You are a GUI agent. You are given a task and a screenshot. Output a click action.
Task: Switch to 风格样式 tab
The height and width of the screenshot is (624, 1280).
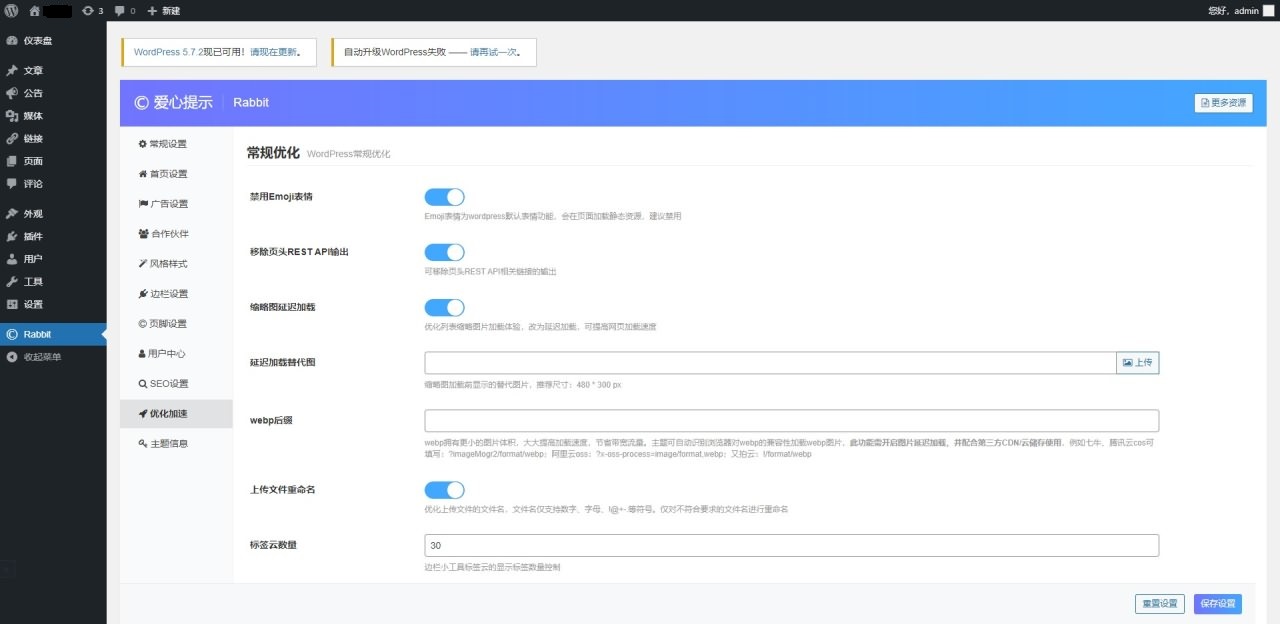(176, 264)
